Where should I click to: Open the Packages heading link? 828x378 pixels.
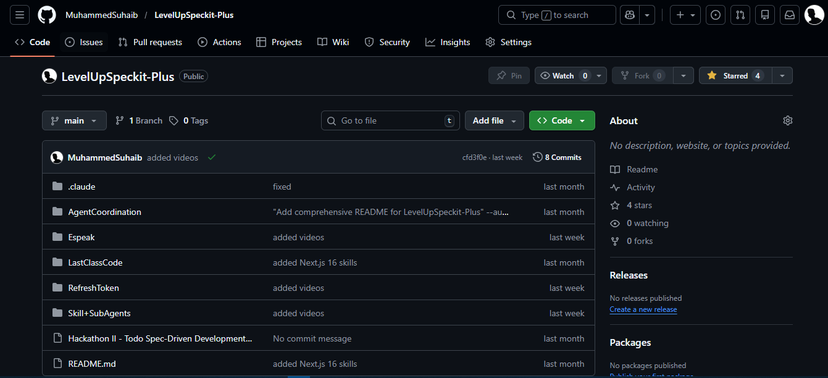tap(630, 343)
